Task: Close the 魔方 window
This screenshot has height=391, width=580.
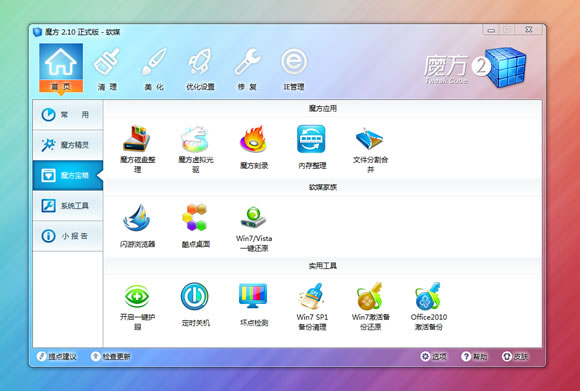Action: [529, 30]
